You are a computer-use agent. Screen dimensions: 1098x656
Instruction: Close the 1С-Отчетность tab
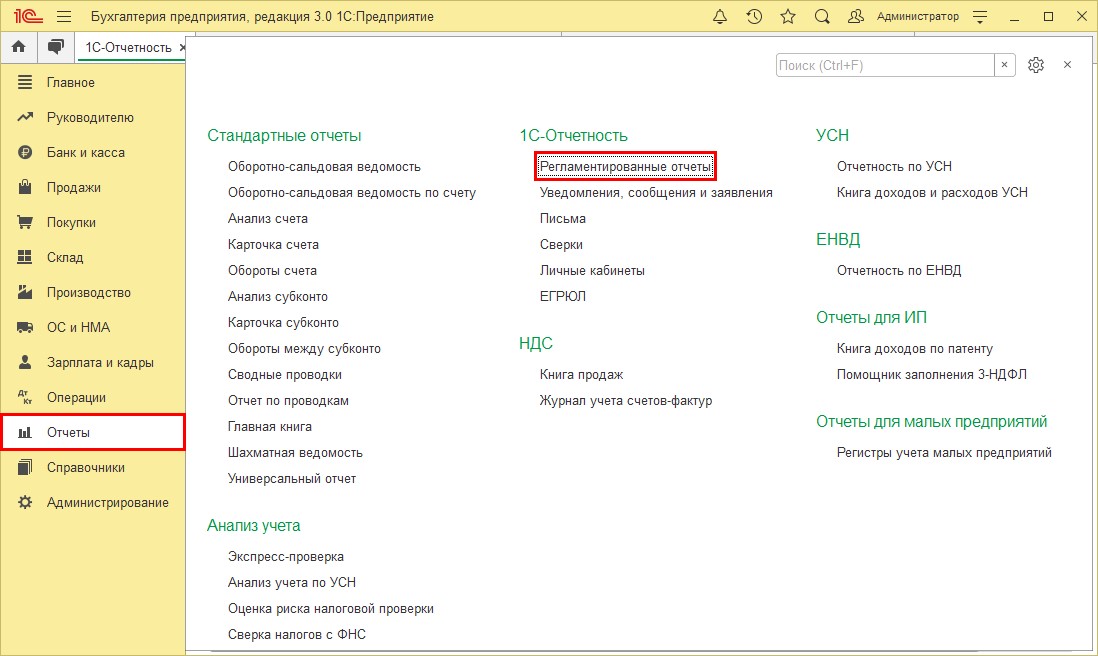[x=182, y=48]
